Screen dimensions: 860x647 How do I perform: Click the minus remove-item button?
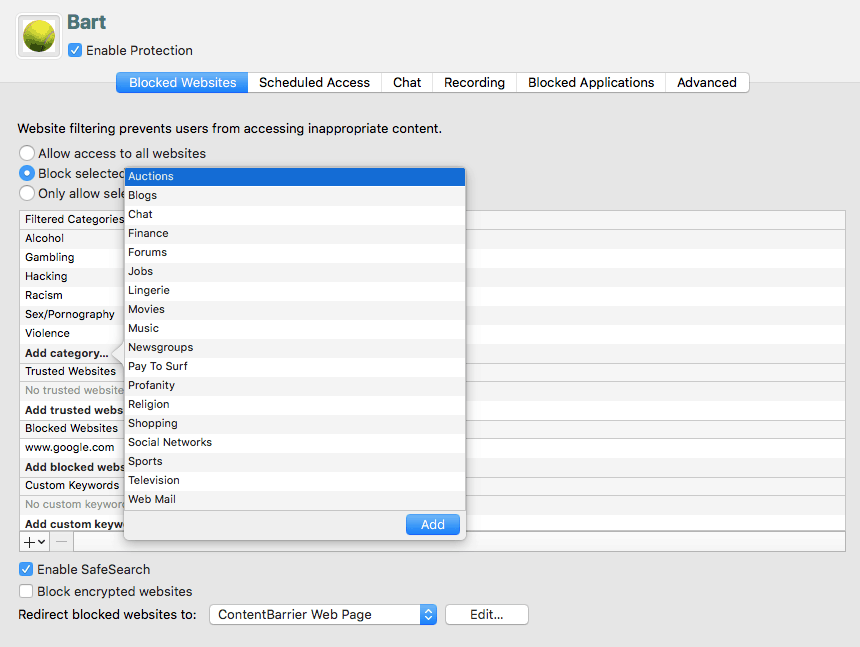61,541
